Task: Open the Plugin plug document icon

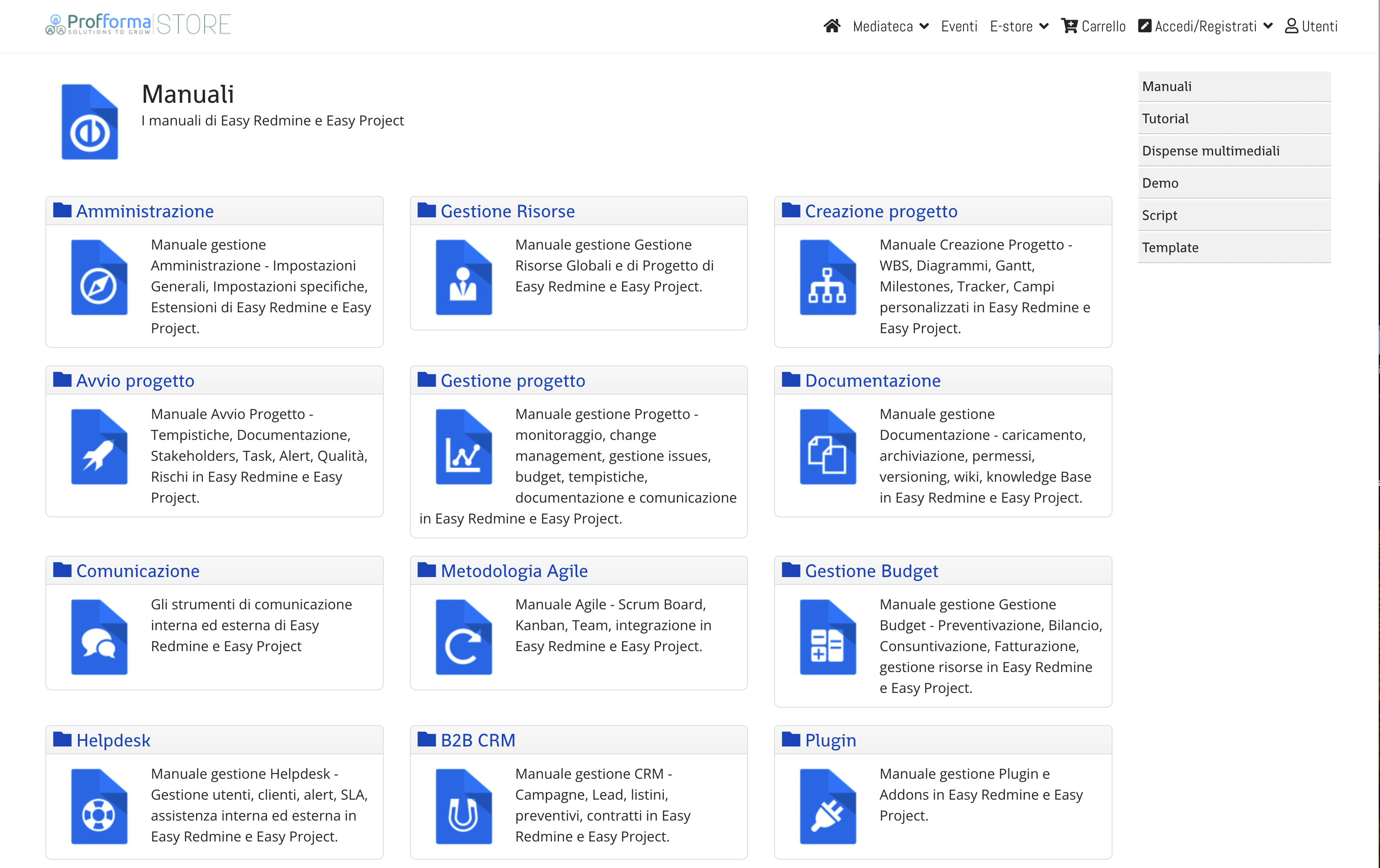Action: click(828, 807)
